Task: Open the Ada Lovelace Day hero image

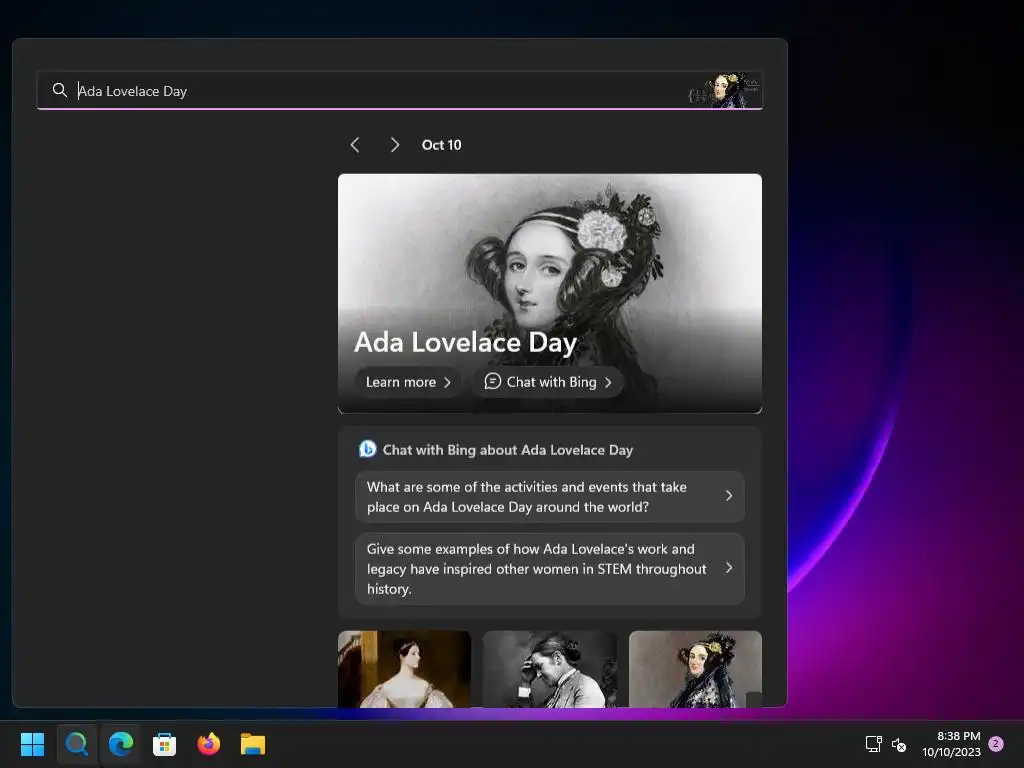Action: tap(550, 293)
